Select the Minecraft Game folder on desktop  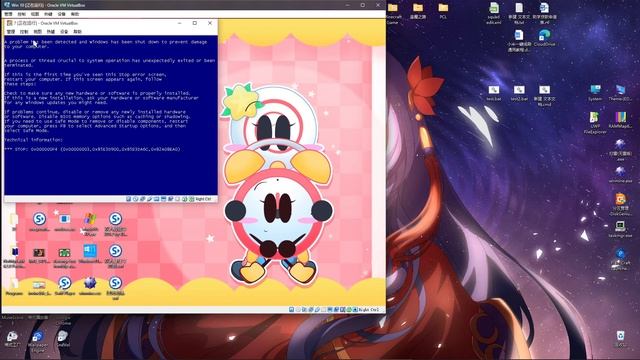click(x=393, y=9)
